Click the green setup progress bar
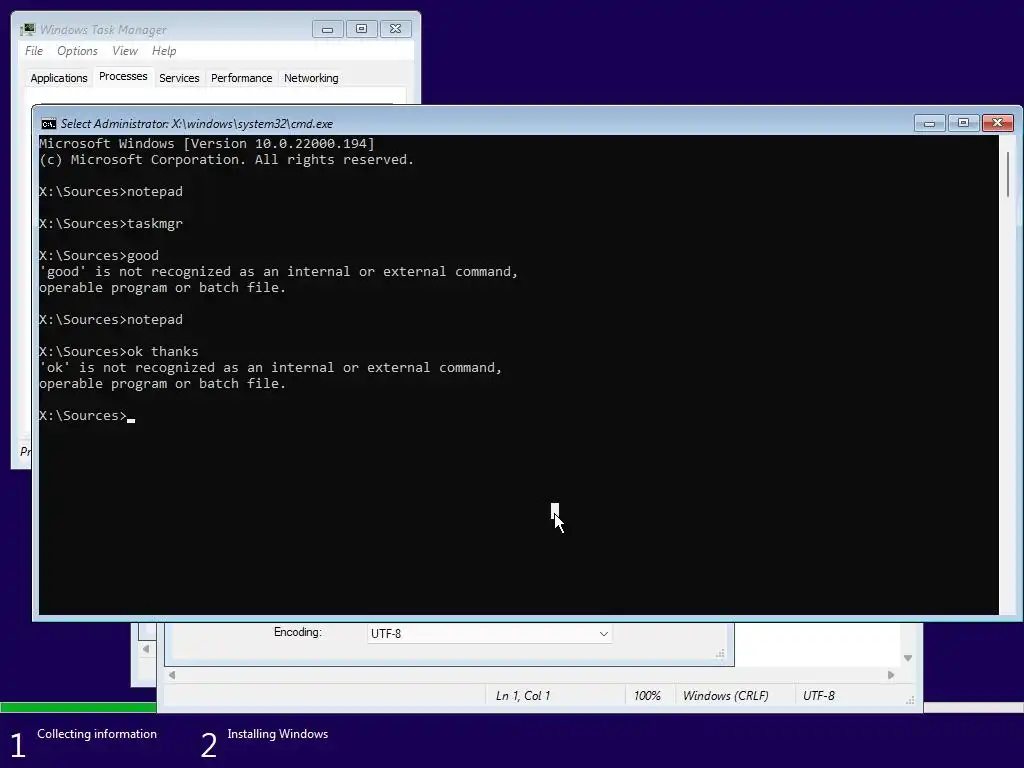The image size is (1024, 768). (78, 707)
